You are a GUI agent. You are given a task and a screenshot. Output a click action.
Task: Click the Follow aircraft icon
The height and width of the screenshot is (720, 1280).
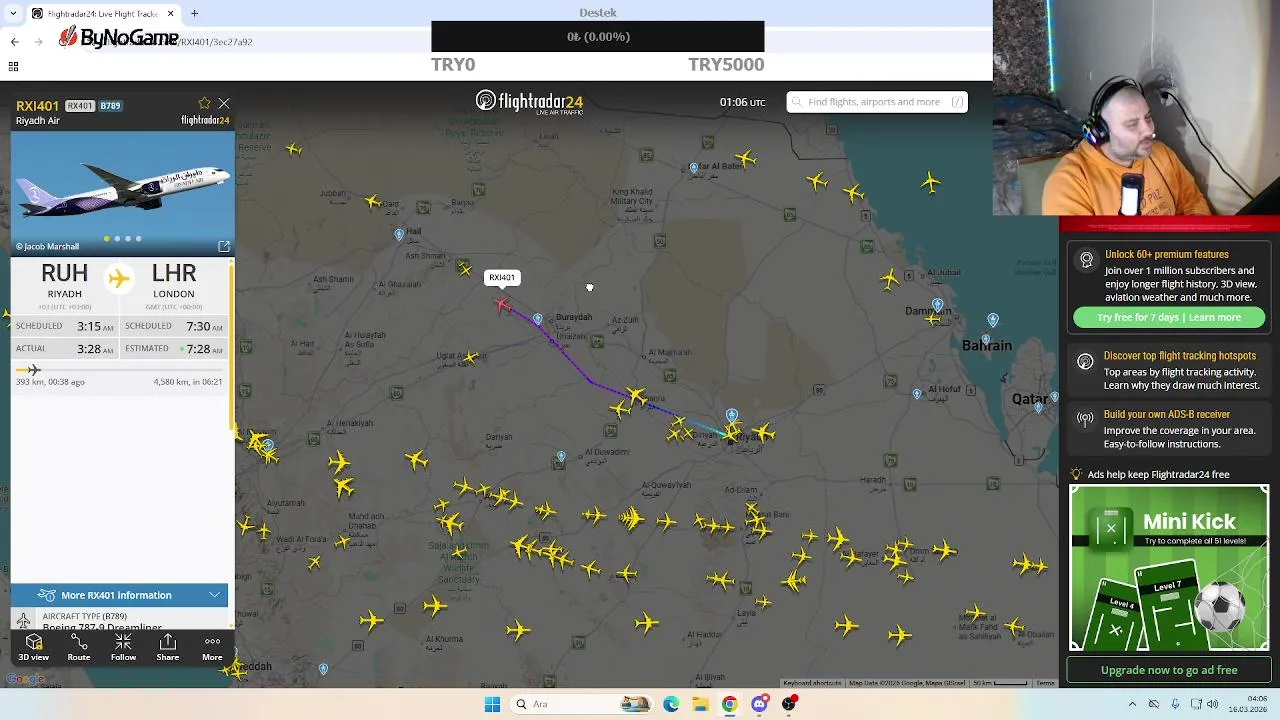123,647
